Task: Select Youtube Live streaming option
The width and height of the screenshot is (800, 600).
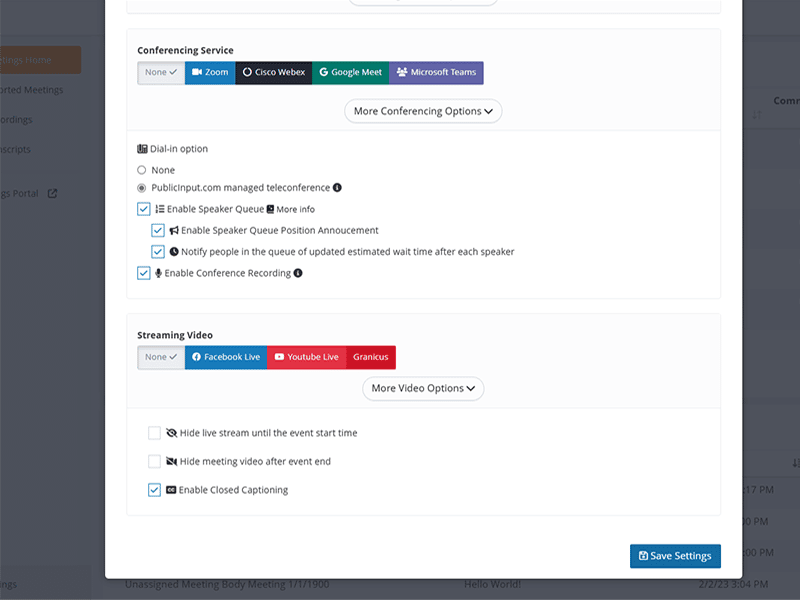Action: pos(307,357)
